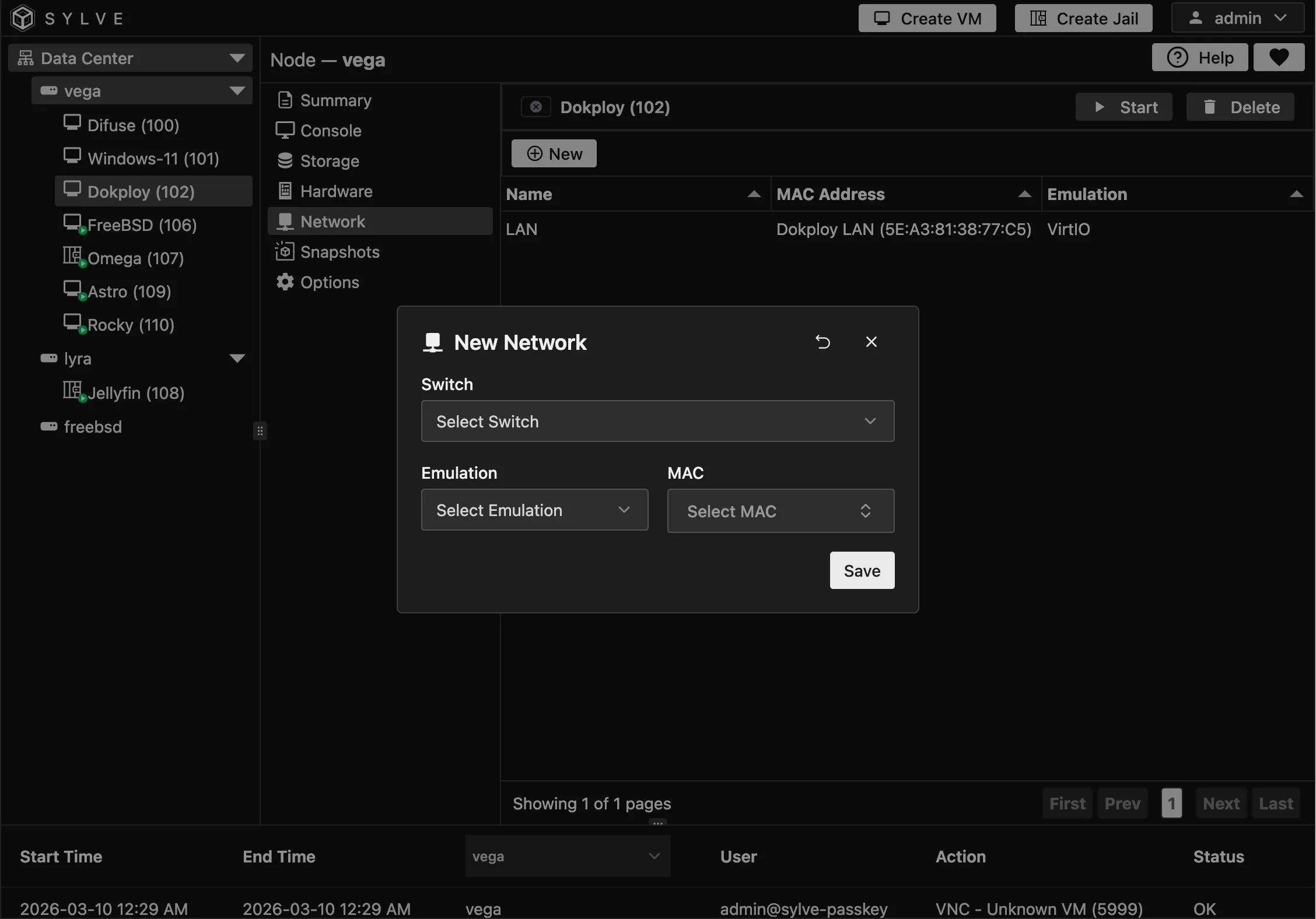Image resolution: width=1316 pixels, height=919 pixels.
Task: Collapse the lyra node in the tree
Action: coord(237,358)
